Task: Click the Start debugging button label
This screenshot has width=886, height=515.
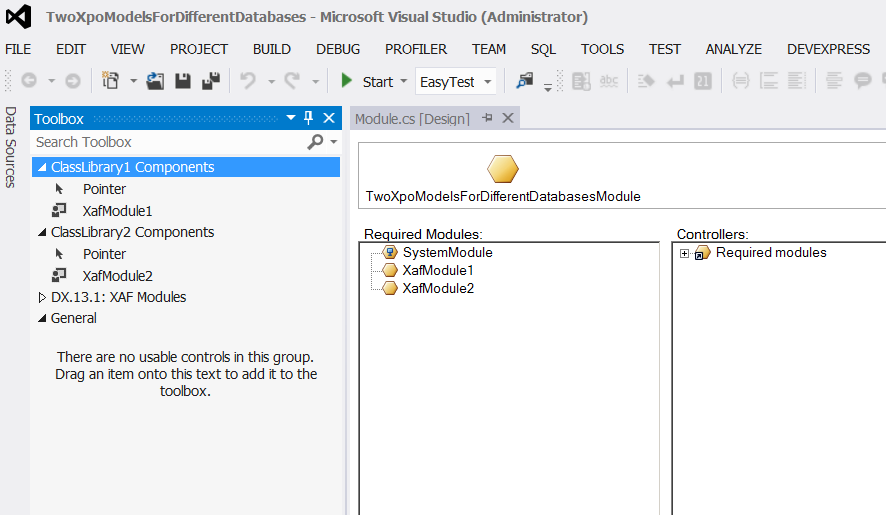Action: pos(377,82)
